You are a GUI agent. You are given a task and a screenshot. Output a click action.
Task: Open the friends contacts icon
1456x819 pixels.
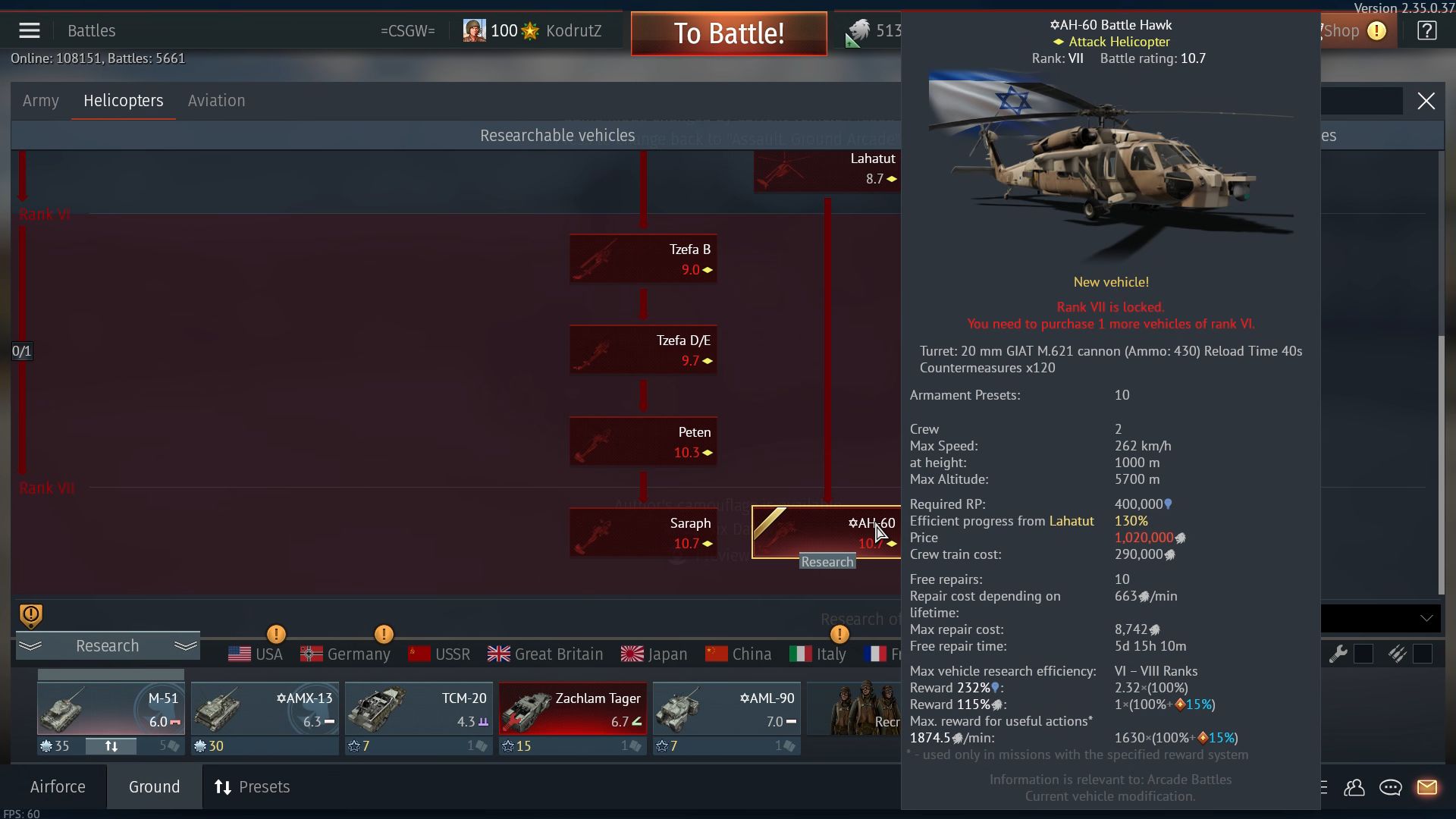1354,788
